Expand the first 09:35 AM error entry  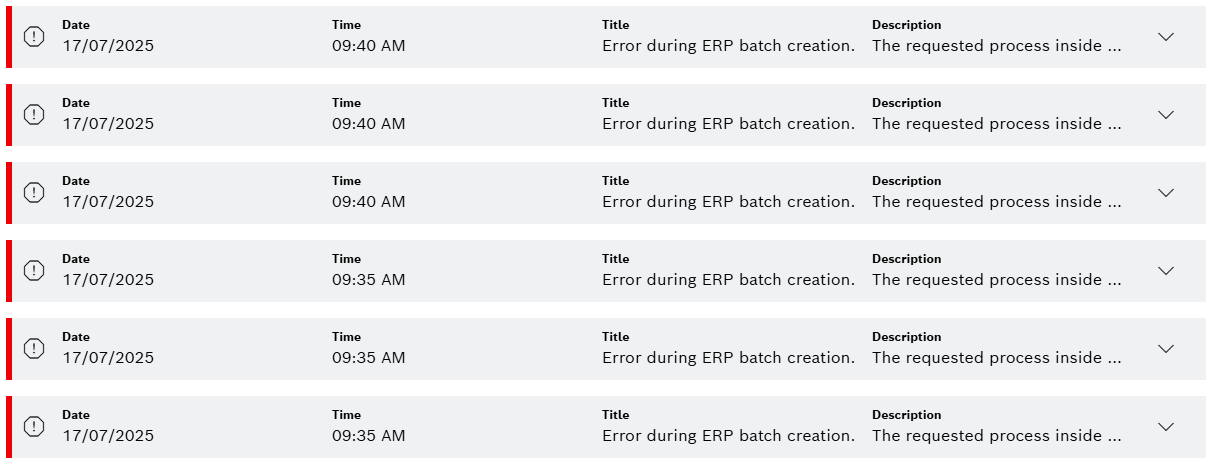point(1165,271)
